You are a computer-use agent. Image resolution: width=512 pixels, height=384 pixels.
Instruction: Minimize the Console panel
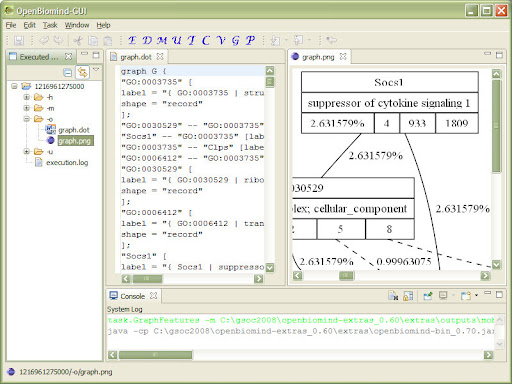click(x=487, y=293)
